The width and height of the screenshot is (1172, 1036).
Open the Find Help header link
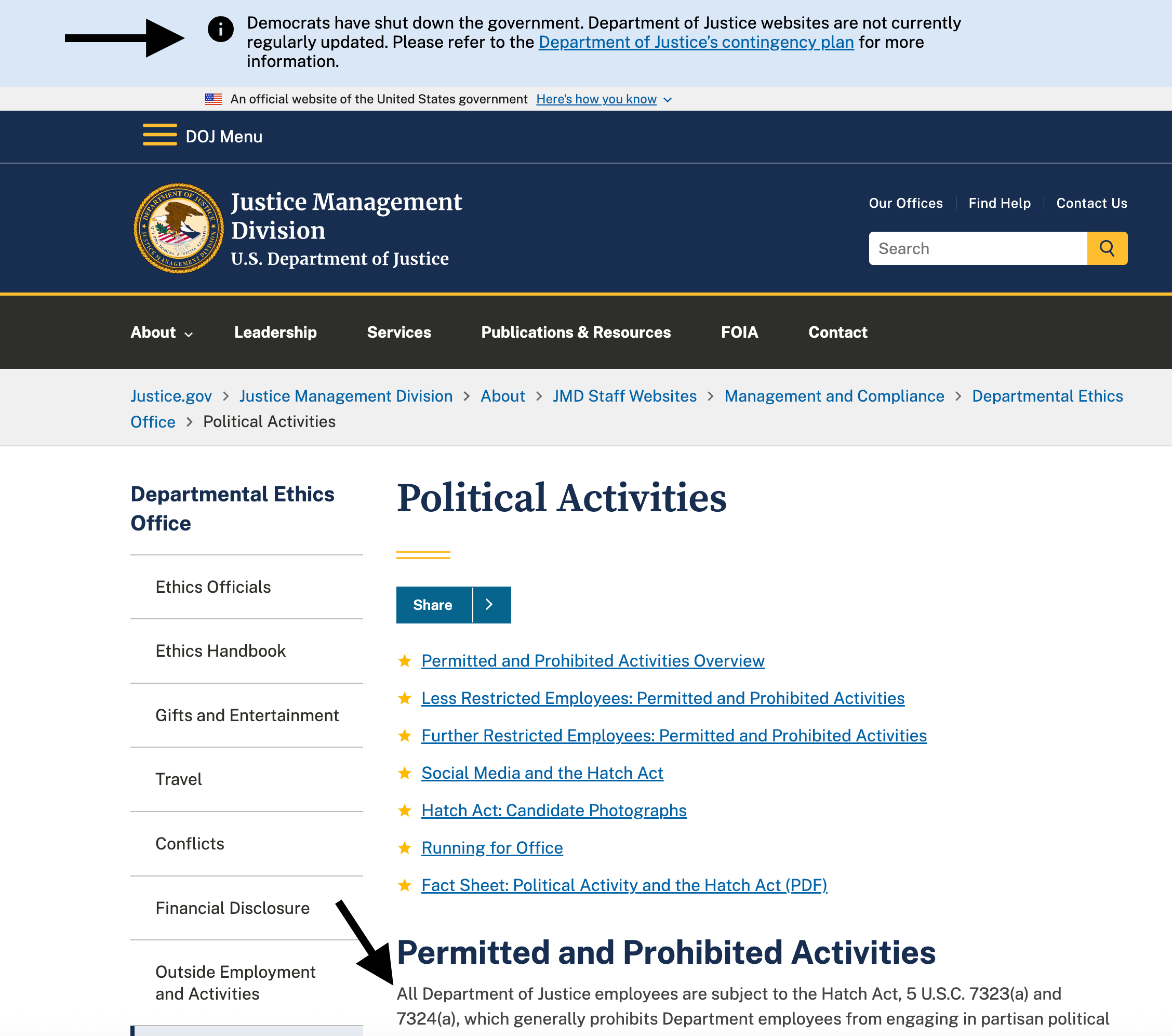999,203
